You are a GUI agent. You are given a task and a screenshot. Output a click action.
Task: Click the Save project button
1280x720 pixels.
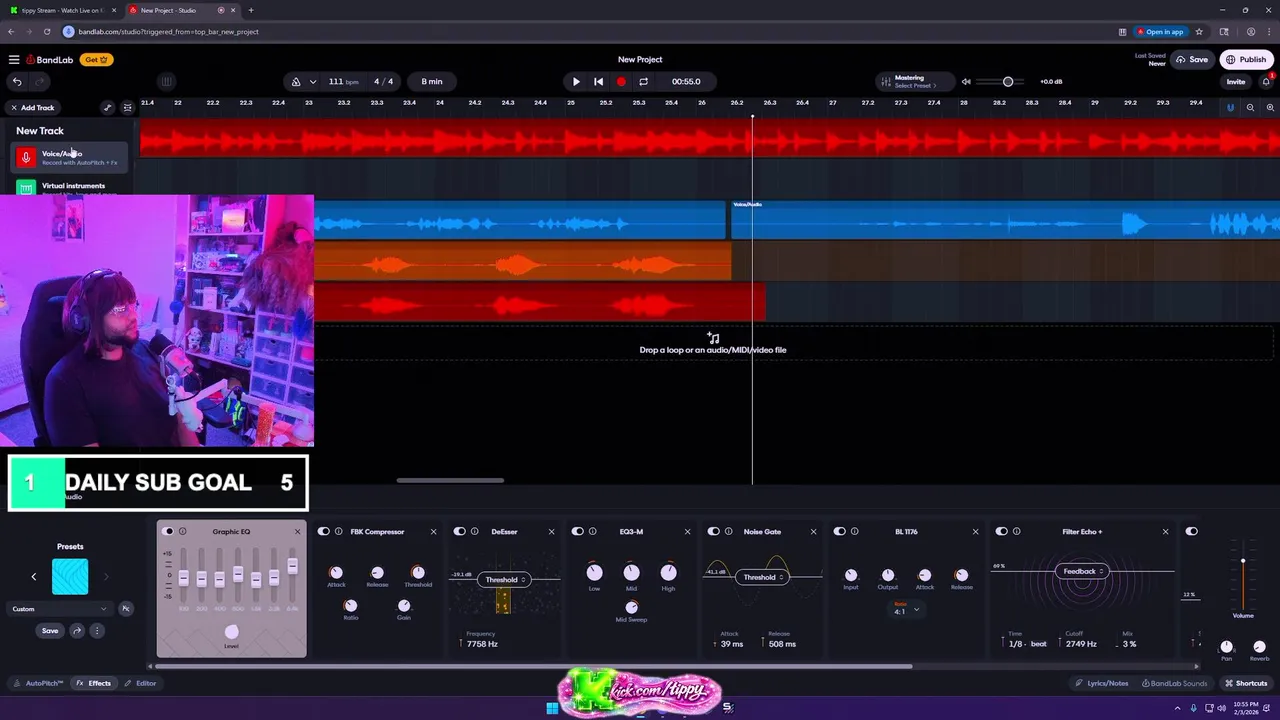(1192, 60)
